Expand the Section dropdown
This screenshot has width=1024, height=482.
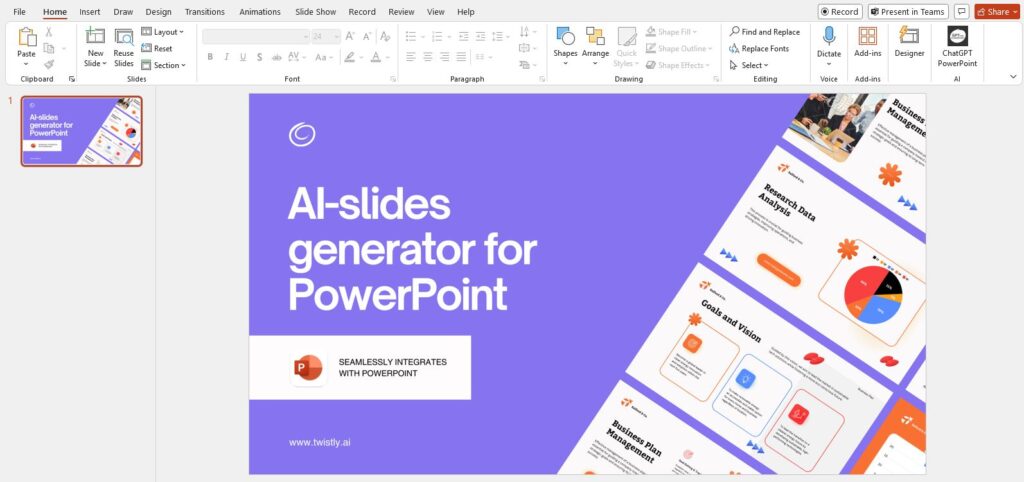[x=163, y=65]
